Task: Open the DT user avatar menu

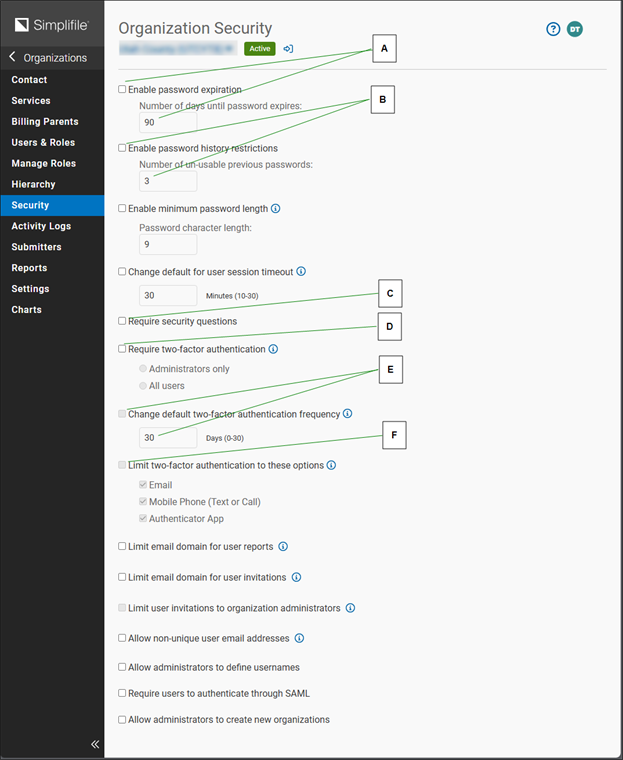Action: [x=575, y=29]
